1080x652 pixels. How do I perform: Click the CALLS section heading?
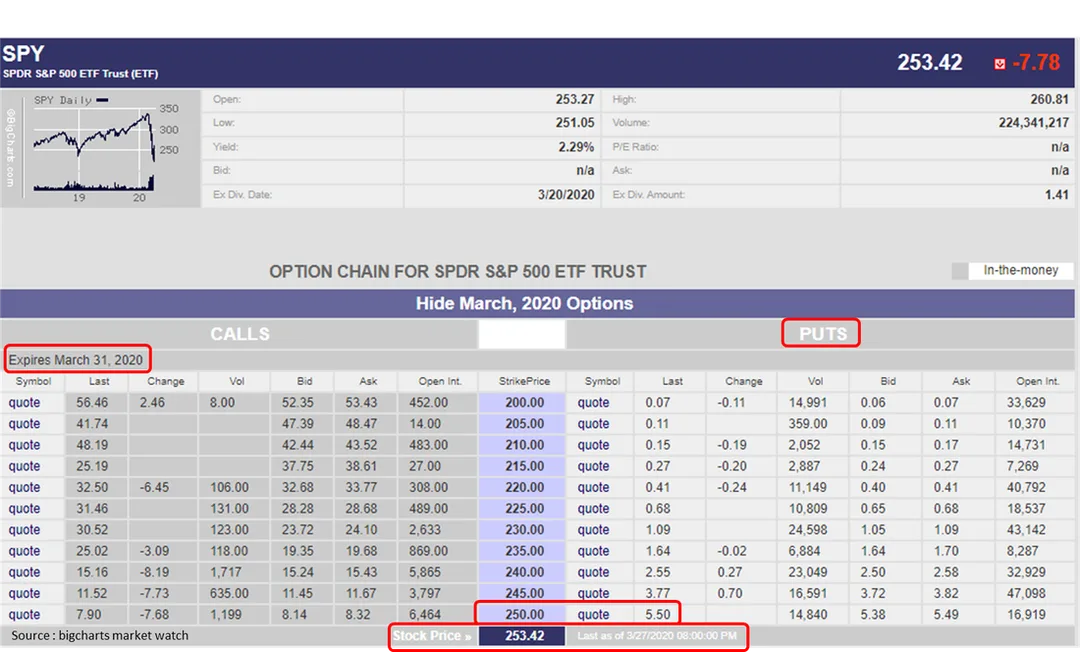[240, 335]
